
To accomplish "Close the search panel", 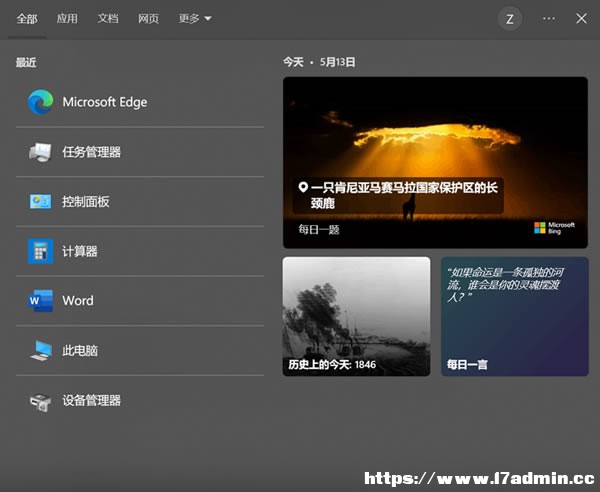I will [x=581, y=18].
